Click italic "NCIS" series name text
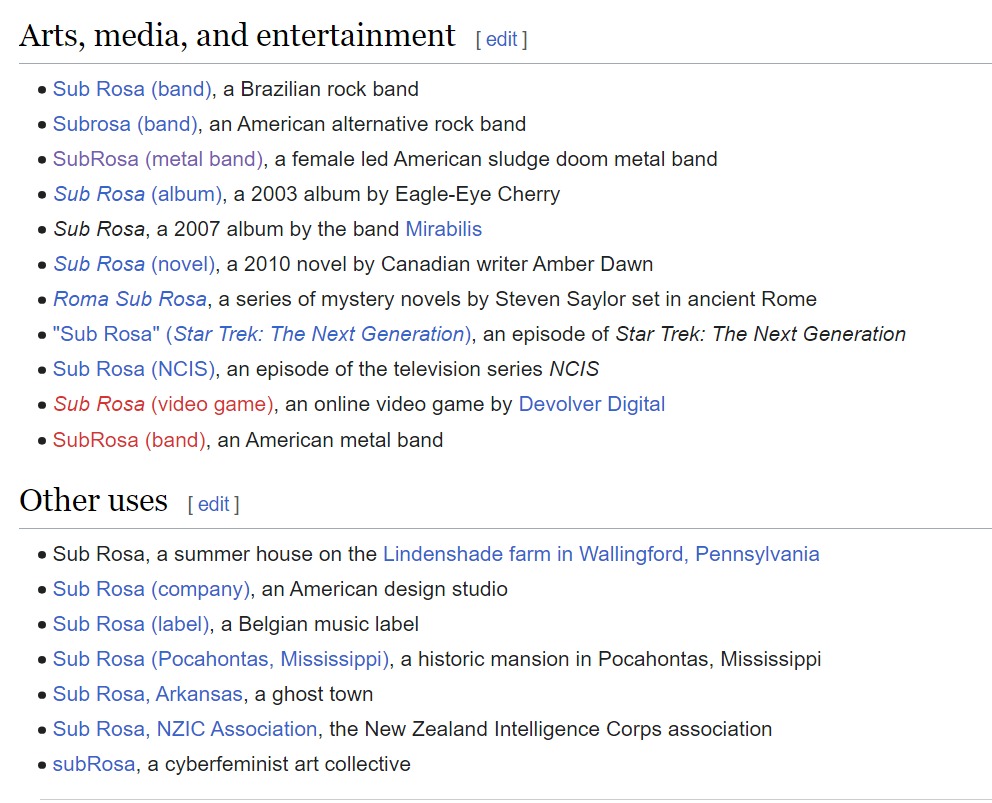Screen dimensions: 992x803 pos(574,369)
